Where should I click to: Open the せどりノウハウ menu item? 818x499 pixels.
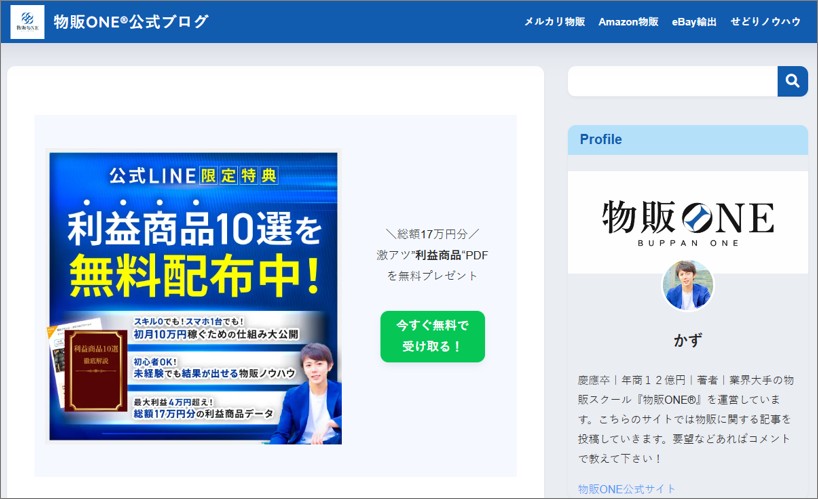click(x=765, y=22)
